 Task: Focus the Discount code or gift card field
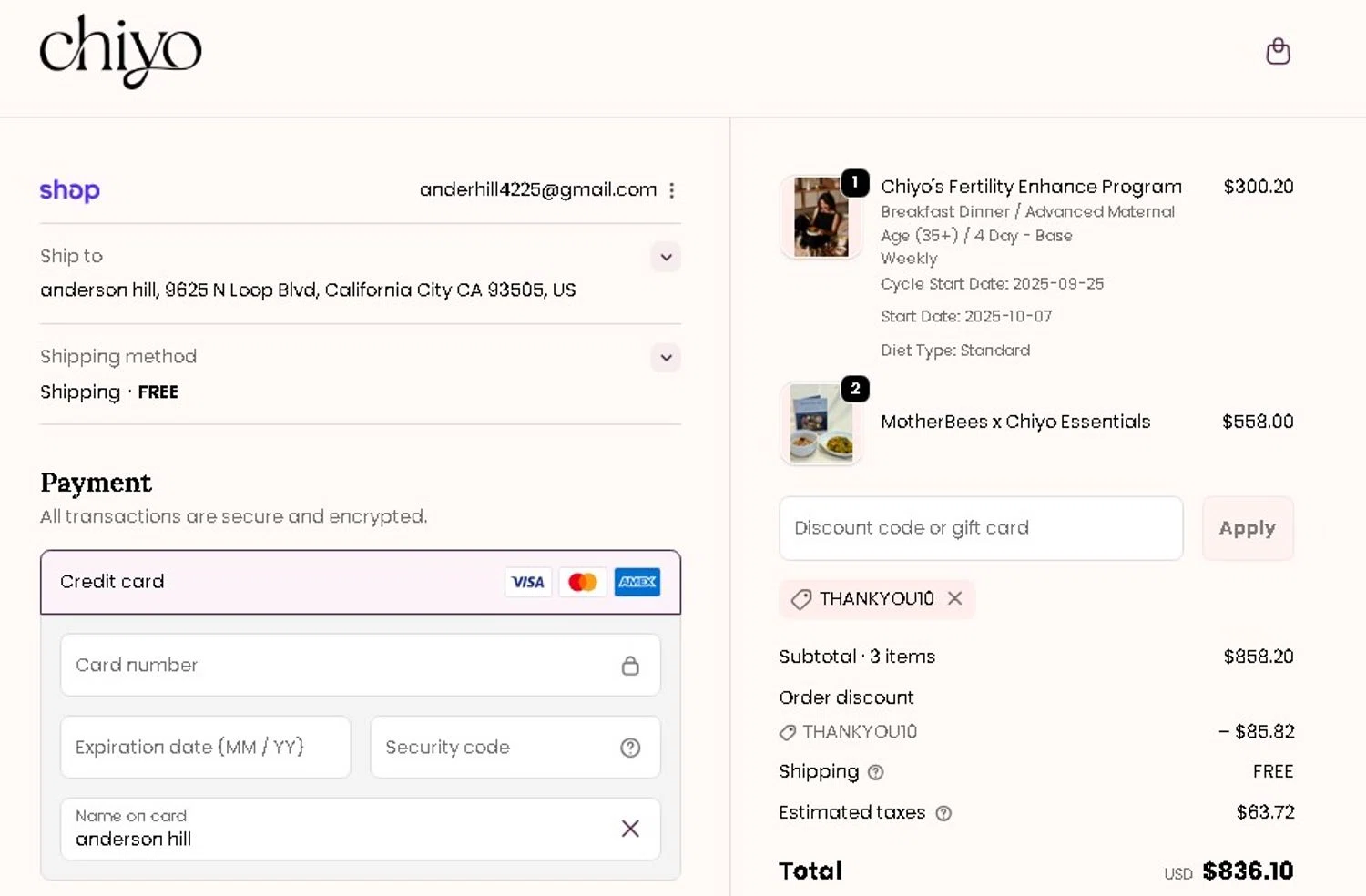pyautogui.click(x=981, y=528)
